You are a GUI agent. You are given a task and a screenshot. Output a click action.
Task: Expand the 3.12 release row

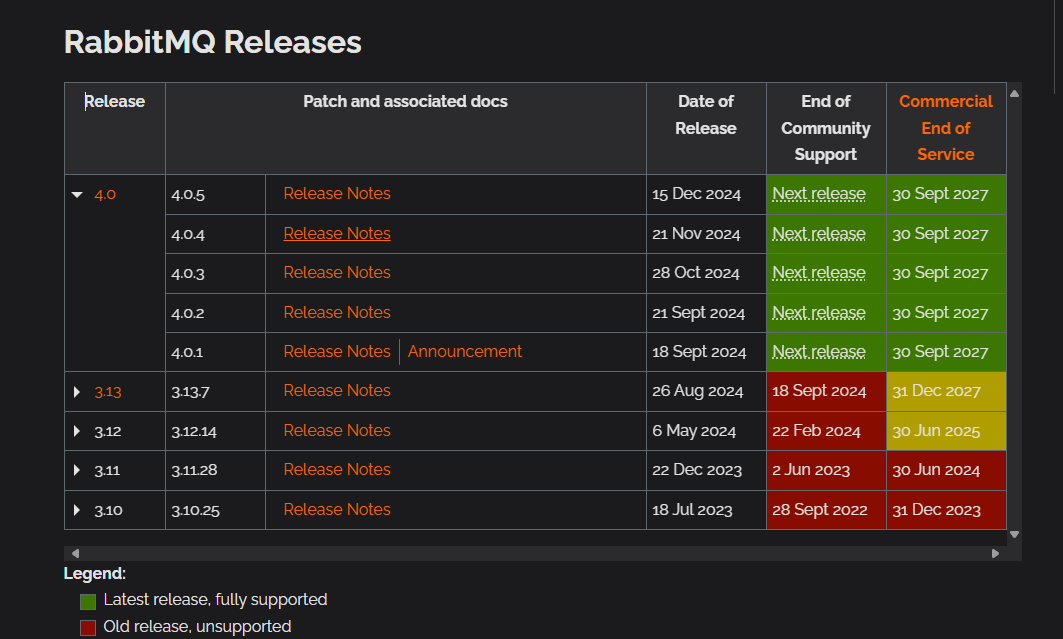[x=77, y=431]
